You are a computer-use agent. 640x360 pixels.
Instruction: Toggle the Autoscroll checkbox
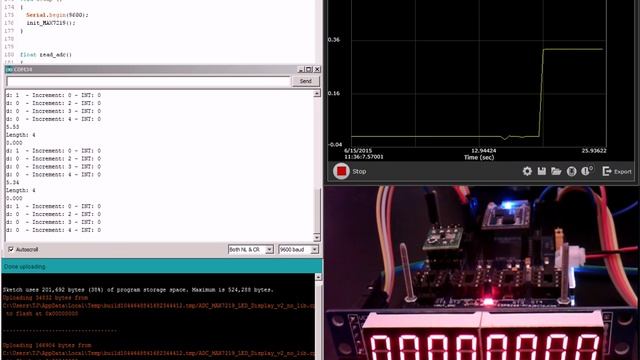coord(11,249)
